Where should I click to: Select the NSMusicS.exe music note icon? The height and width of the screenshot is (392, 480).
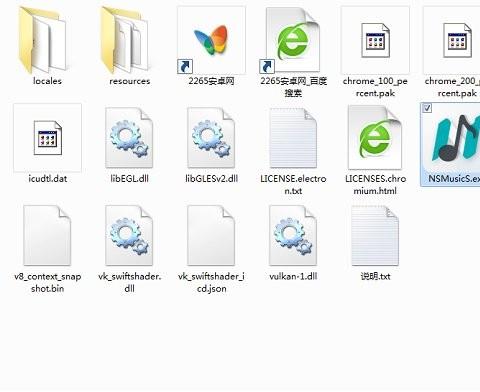(x=456, y=138)
